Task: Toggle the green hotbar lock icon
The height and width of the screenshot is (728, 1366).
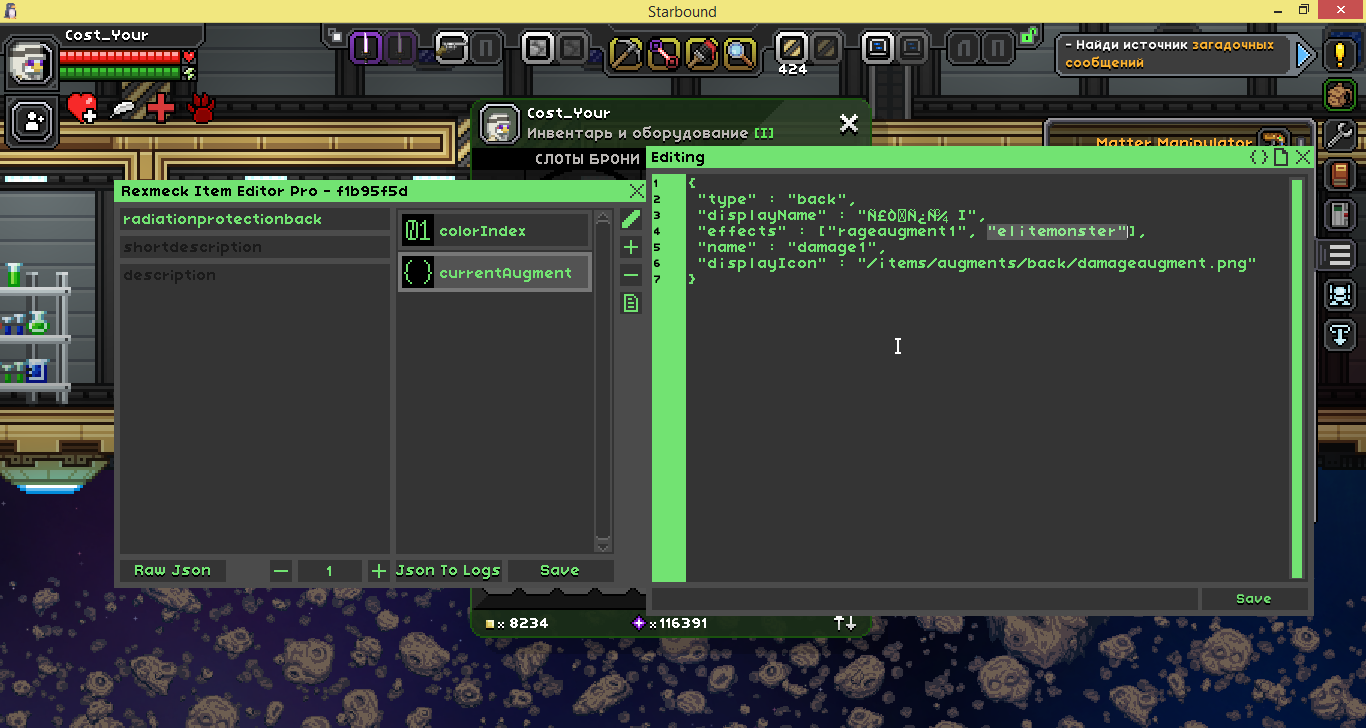Action: point(1027,37)
